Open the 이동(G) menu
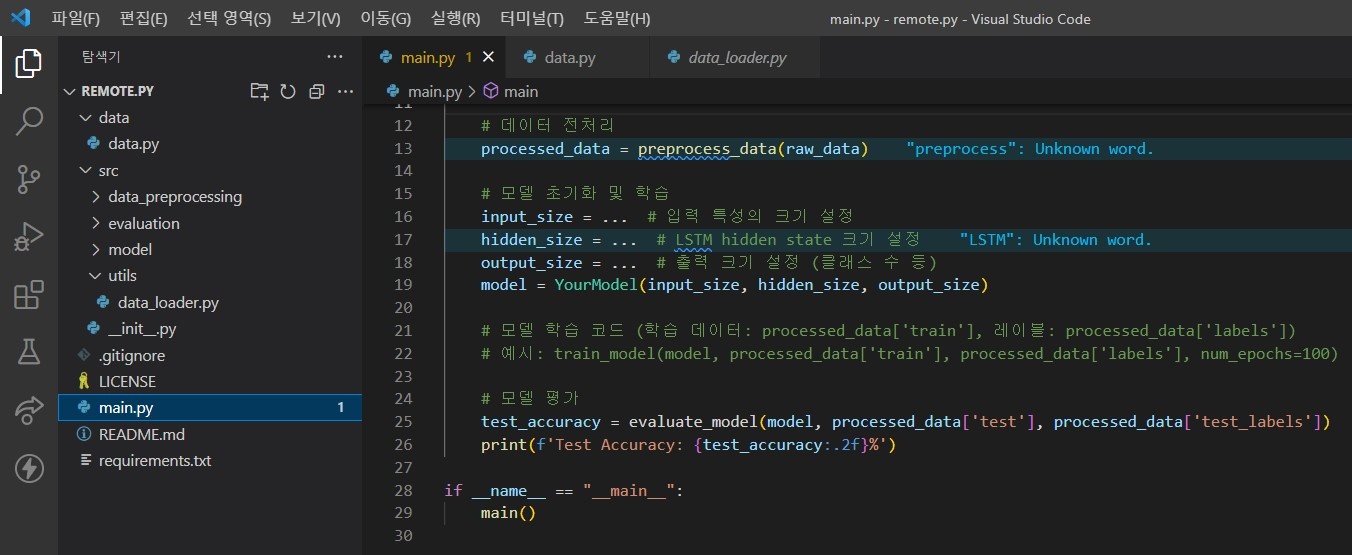This screenshot has height=555, width=1352. [x=385, y=19]
